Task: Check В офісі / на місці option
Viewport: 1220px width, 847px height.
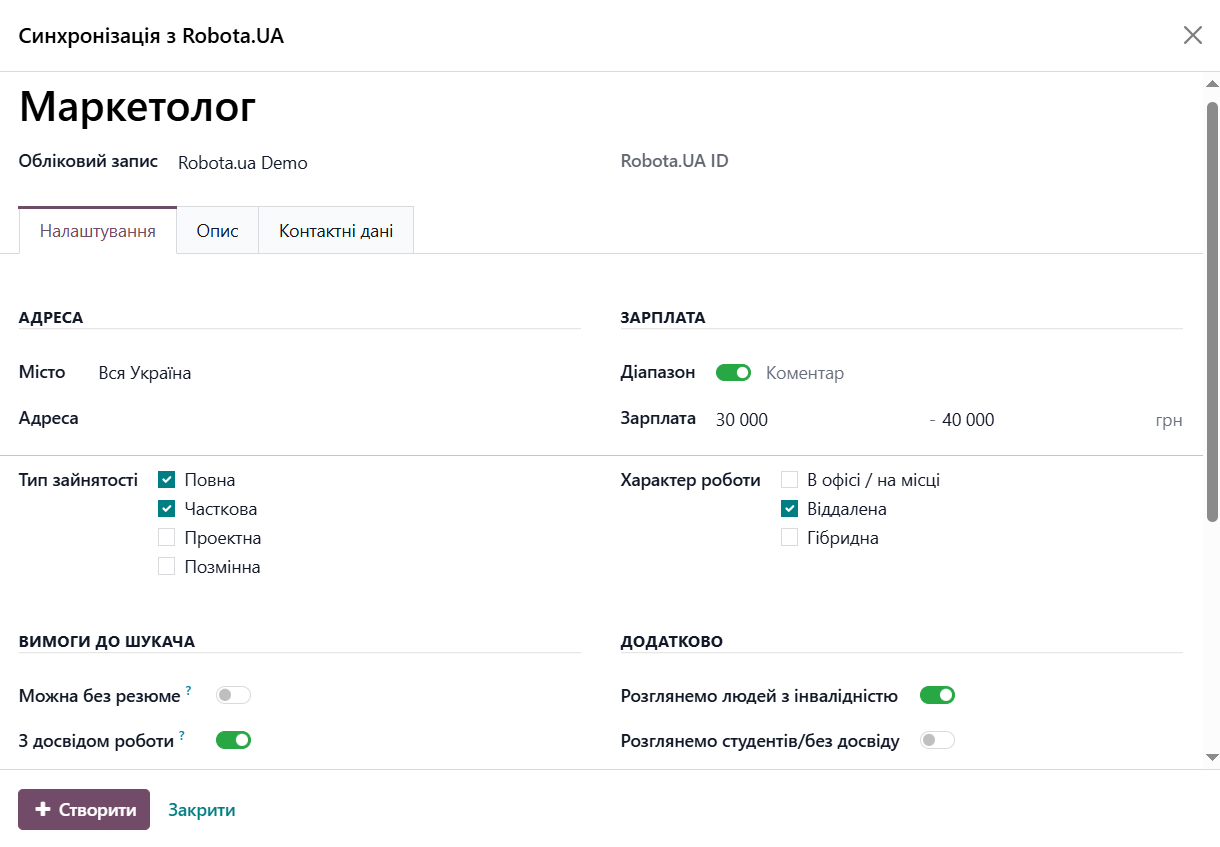Action: 790,480
